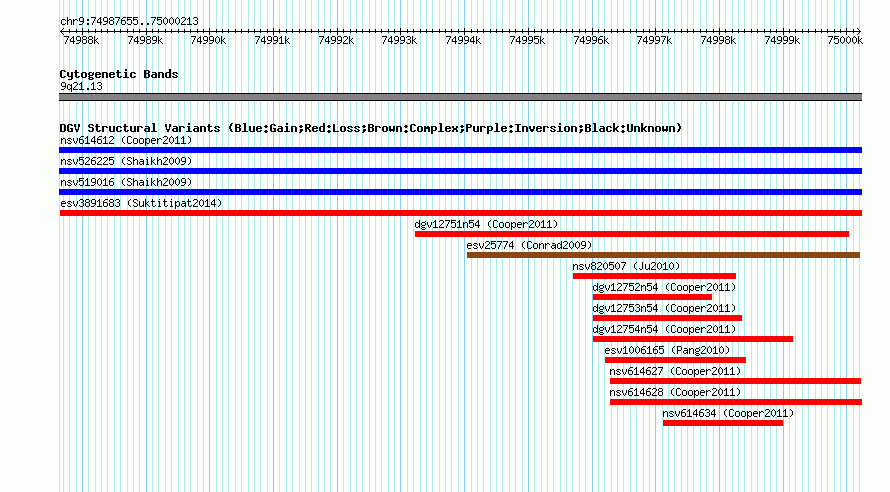Click the 74996k ruler label
Viewport: 890px width, 492px height.
592,40
